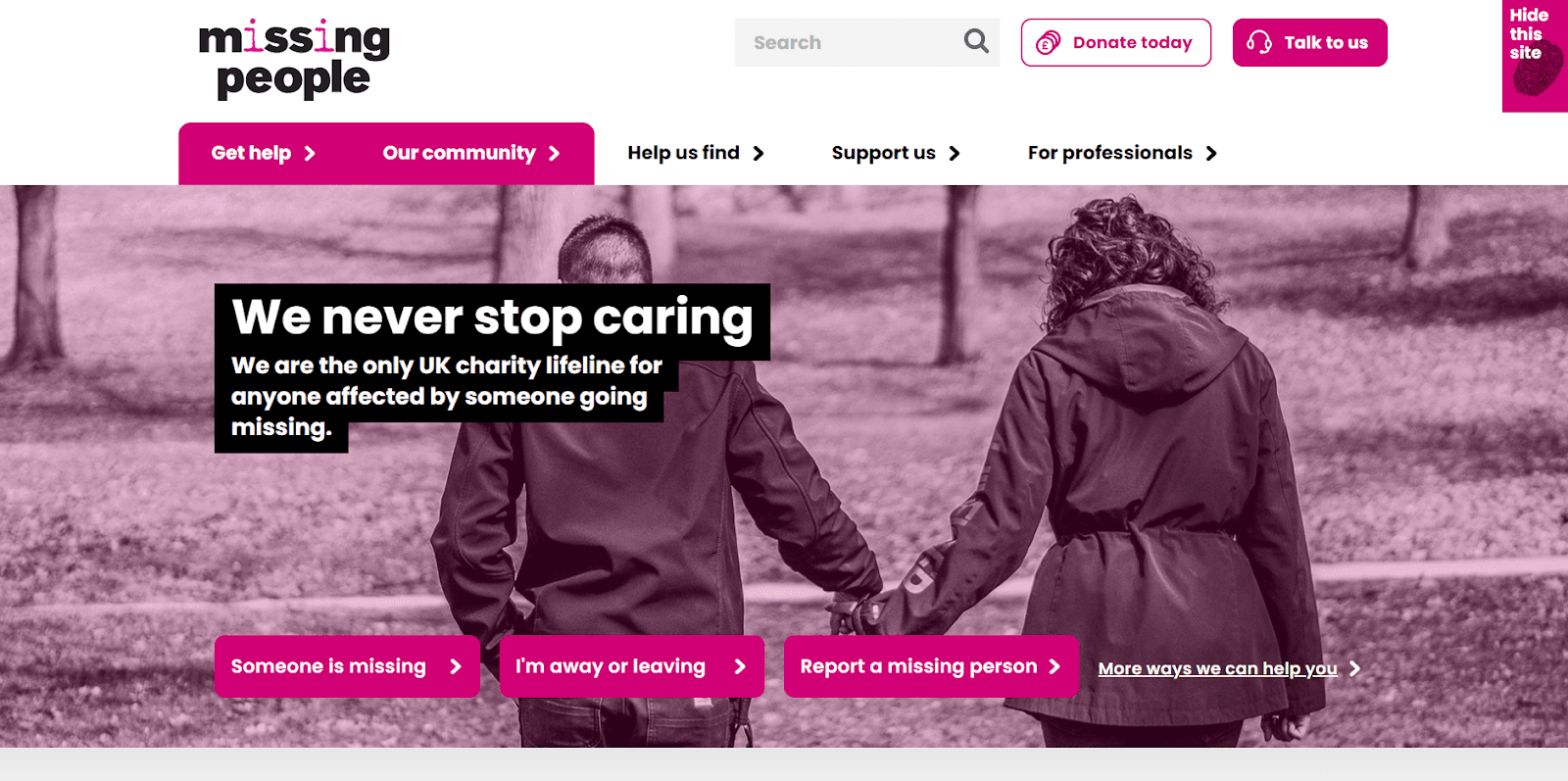1568x781 pixels.
Task: Click Report a missing person button
Action: 931,666
